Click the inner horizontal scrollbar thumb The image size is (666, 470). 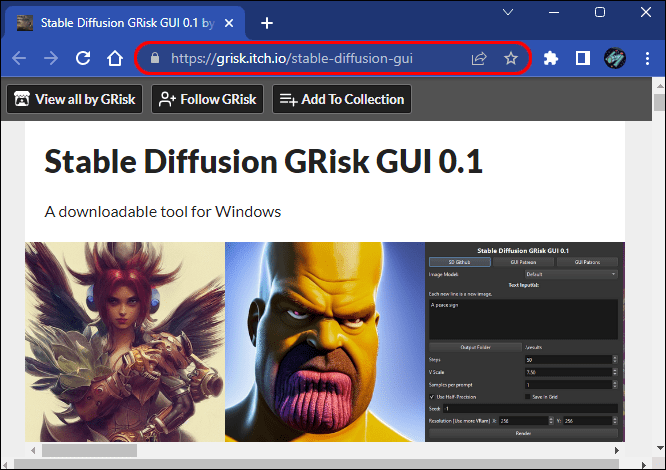point(89,450)
